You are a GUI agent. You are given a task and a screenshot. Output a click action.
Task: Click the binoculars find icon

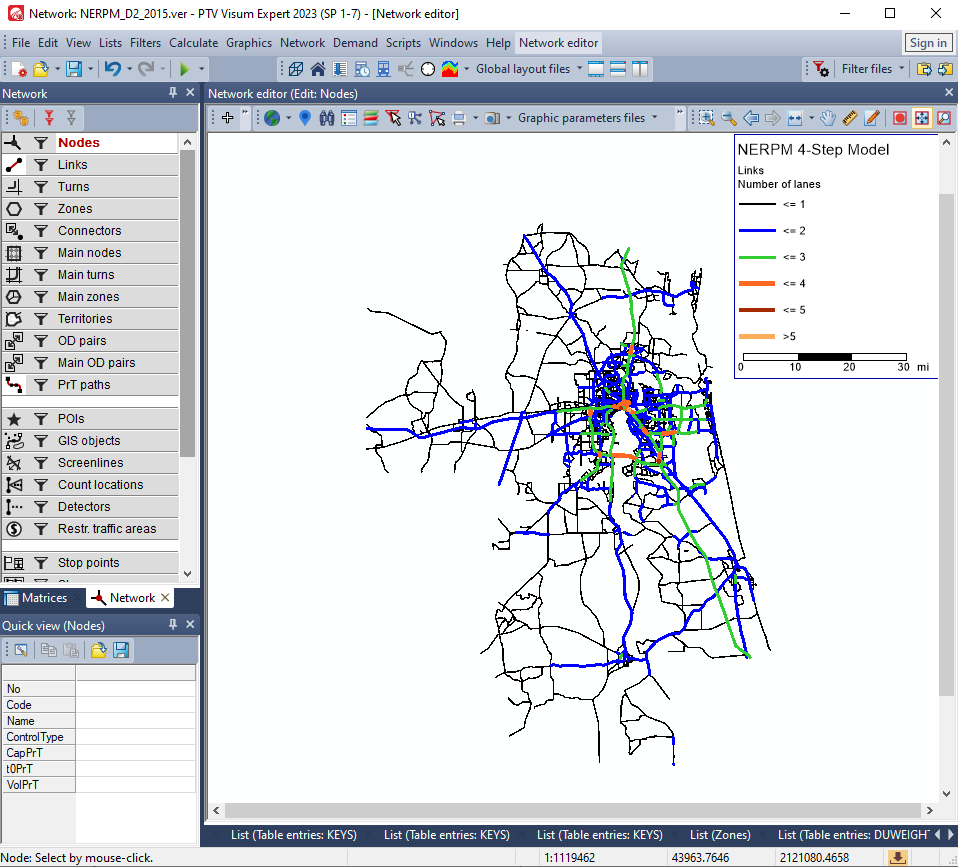327,118
